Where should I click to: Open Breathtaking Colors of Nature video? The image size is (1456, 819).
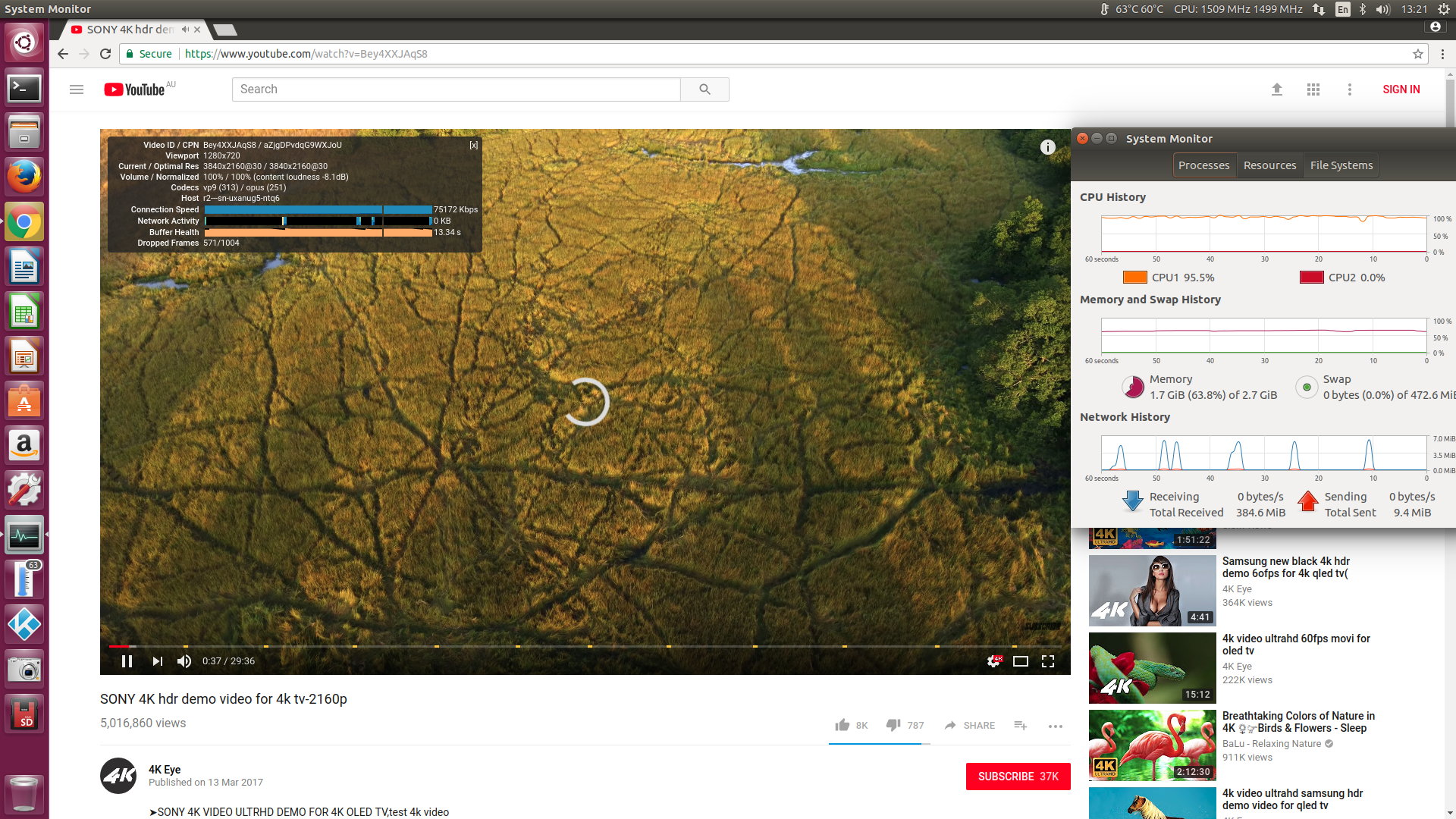[1298, 722]
